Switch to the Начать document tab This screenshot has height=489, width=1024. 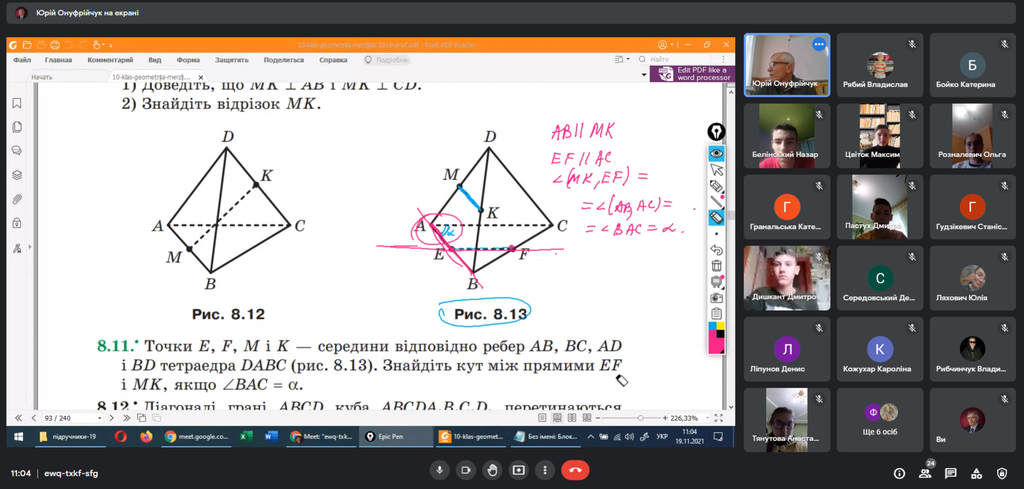[42, 76]
